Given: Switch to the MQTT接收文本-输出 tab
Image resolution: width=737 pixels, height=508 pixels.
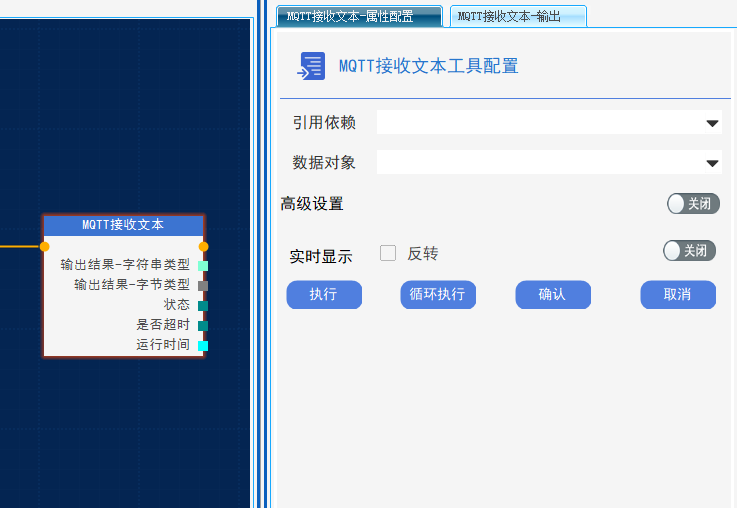Looking at the screenshot, I should tap(518, 16).
